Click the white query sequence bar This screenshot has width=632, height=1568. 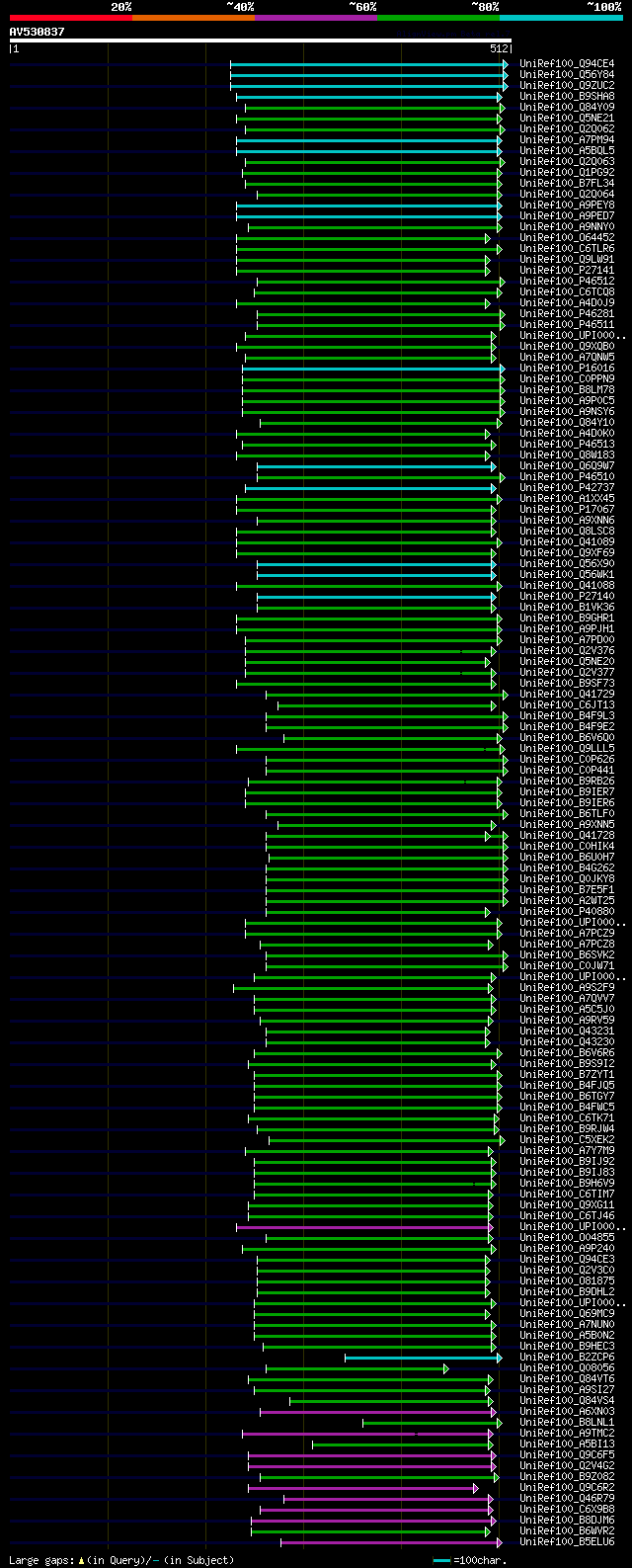260,41
